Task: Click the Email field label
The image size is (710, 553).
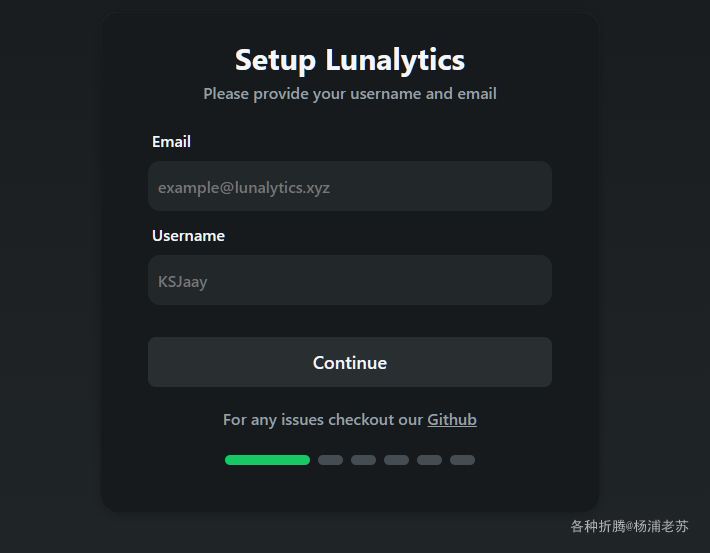Action: coord(171,142)
